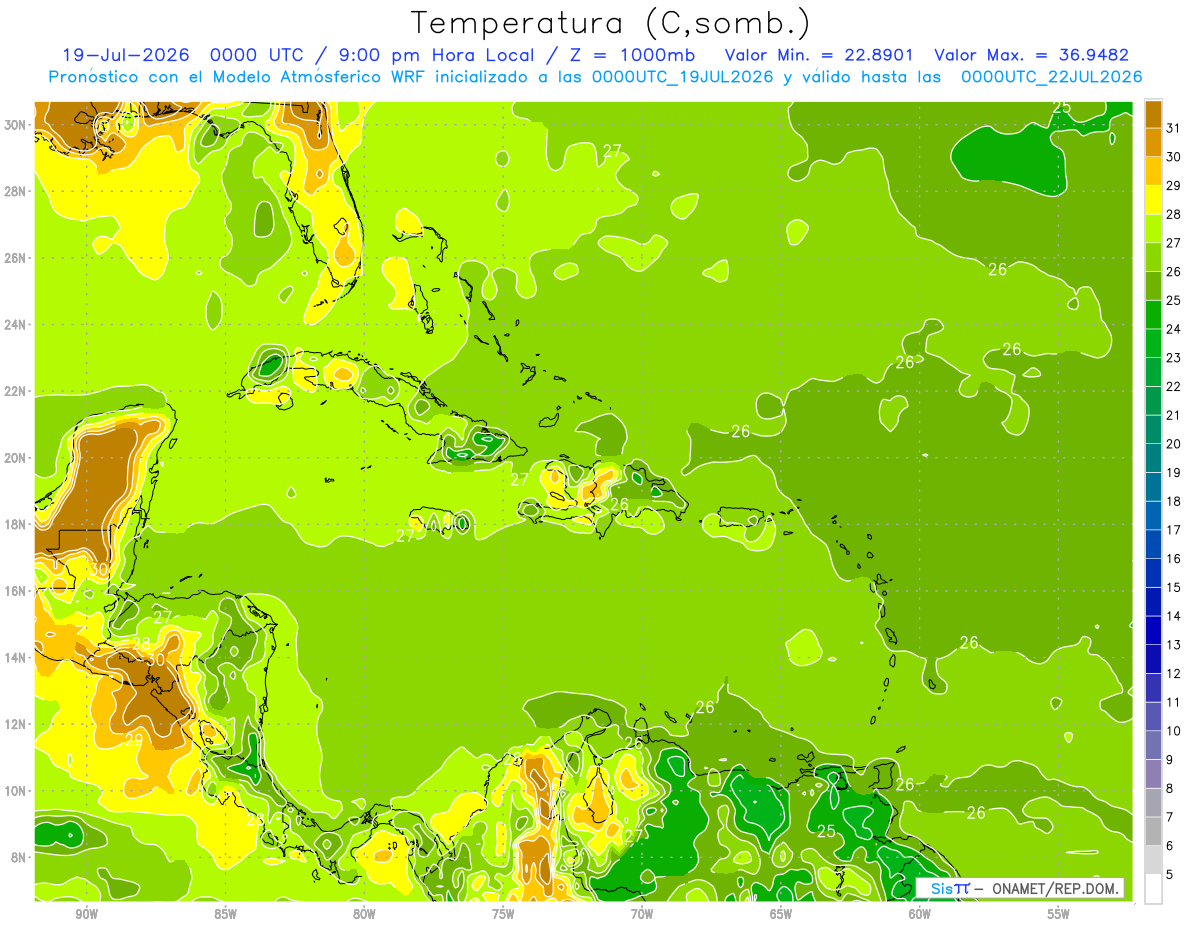Click the "18N" latitude axis label

click(x=16, y=525)
